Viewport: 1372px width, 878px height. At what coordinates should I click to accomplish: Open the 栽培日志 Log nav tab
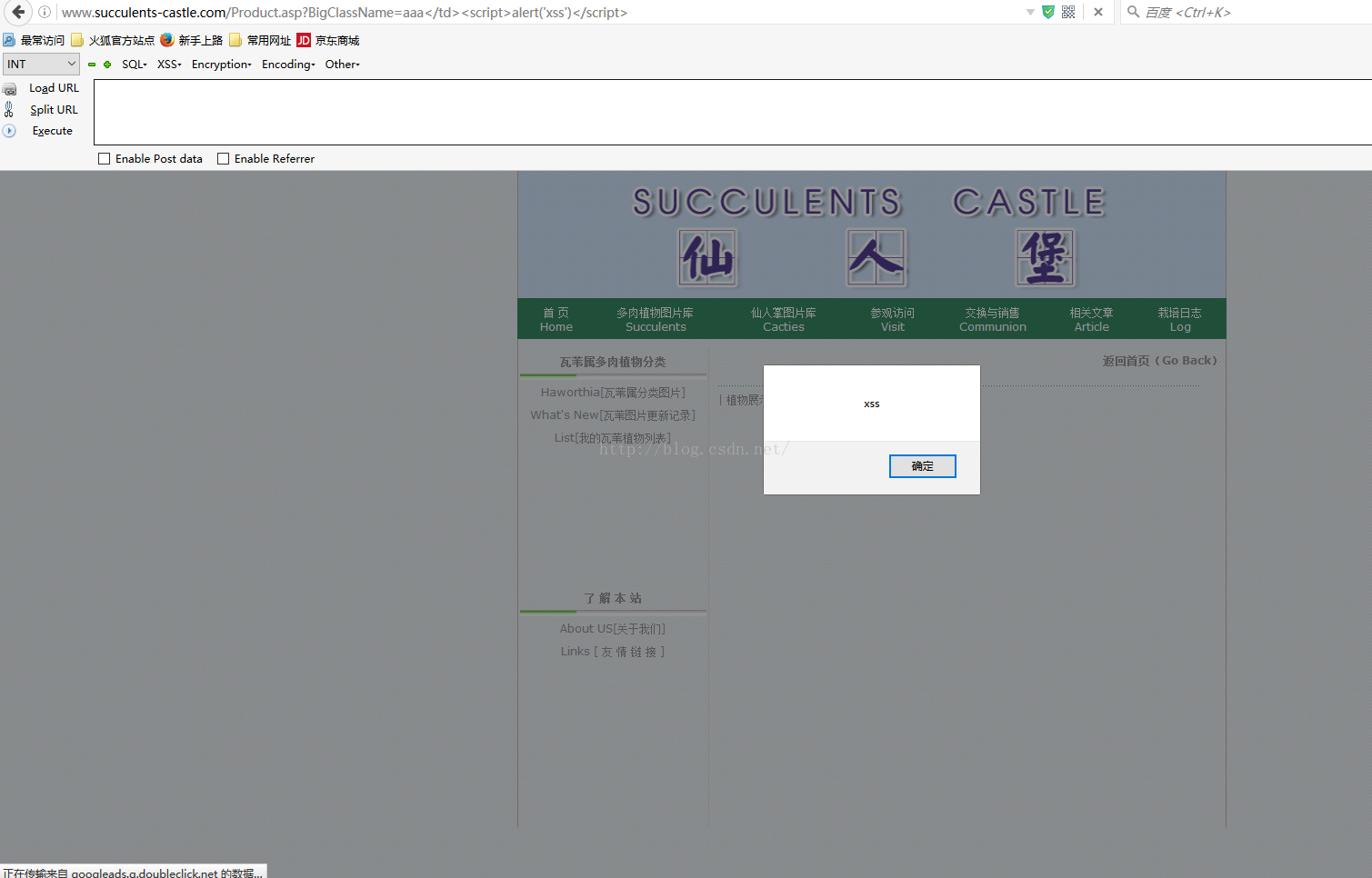(1180, 319)
